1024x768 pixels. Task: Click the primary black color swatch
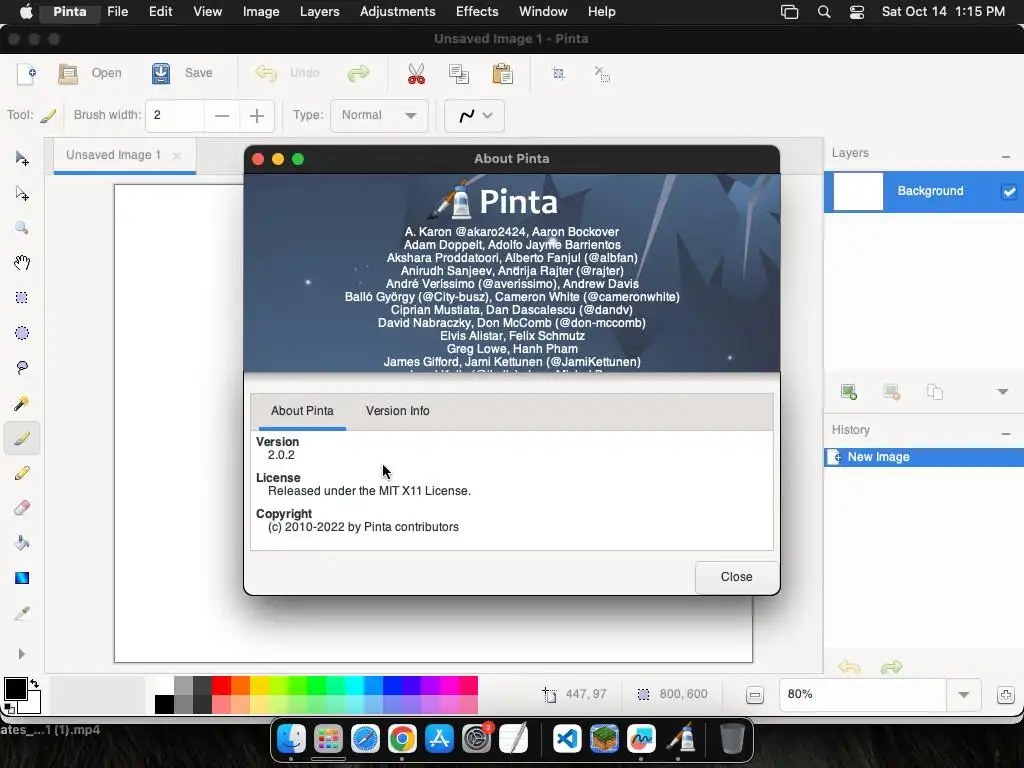[14, 688]
